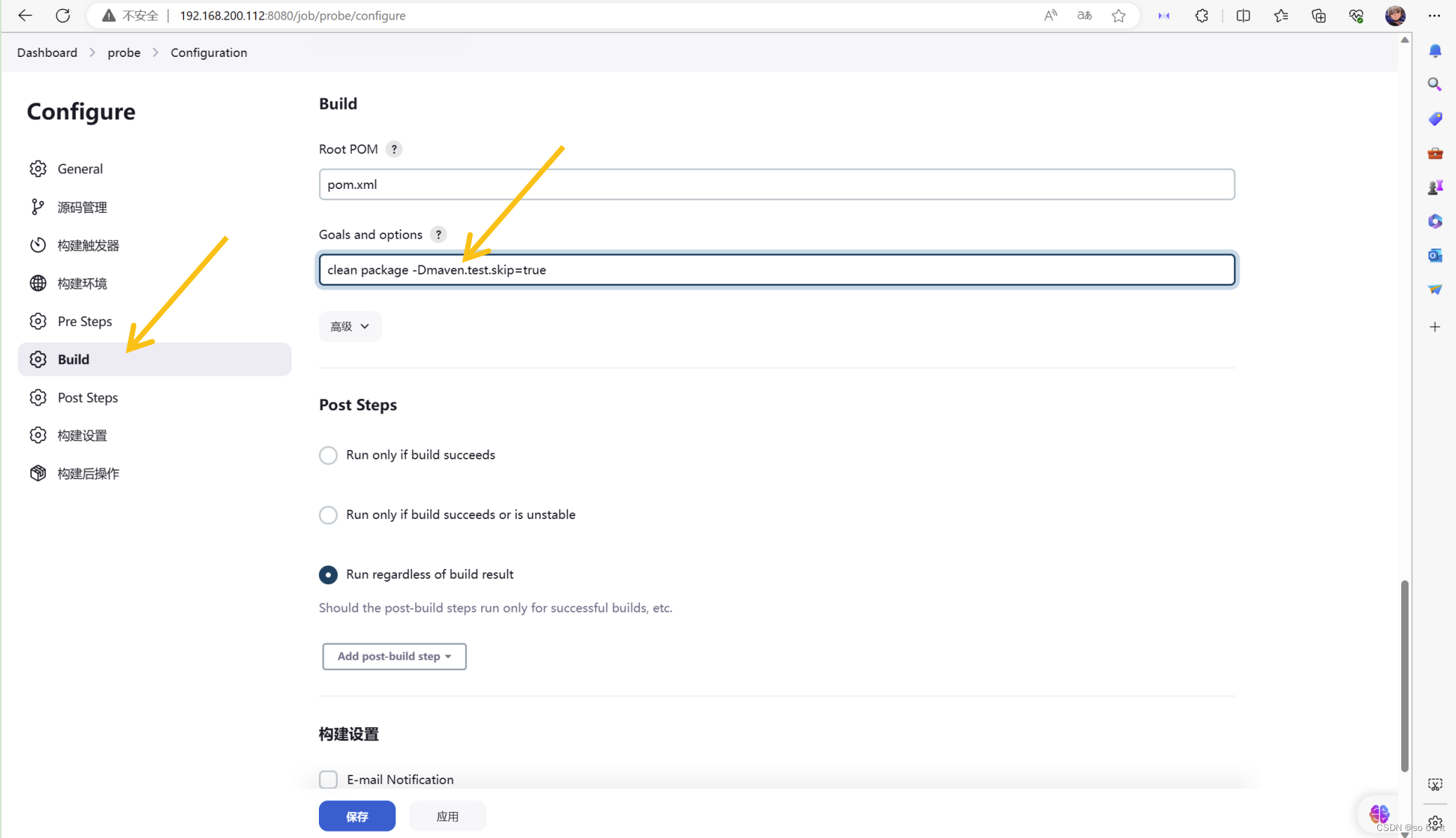Image resolution: width=1456 pixels, height=838 pixels.
Task: Click the translate page icon
Action: click(1084, 15)
